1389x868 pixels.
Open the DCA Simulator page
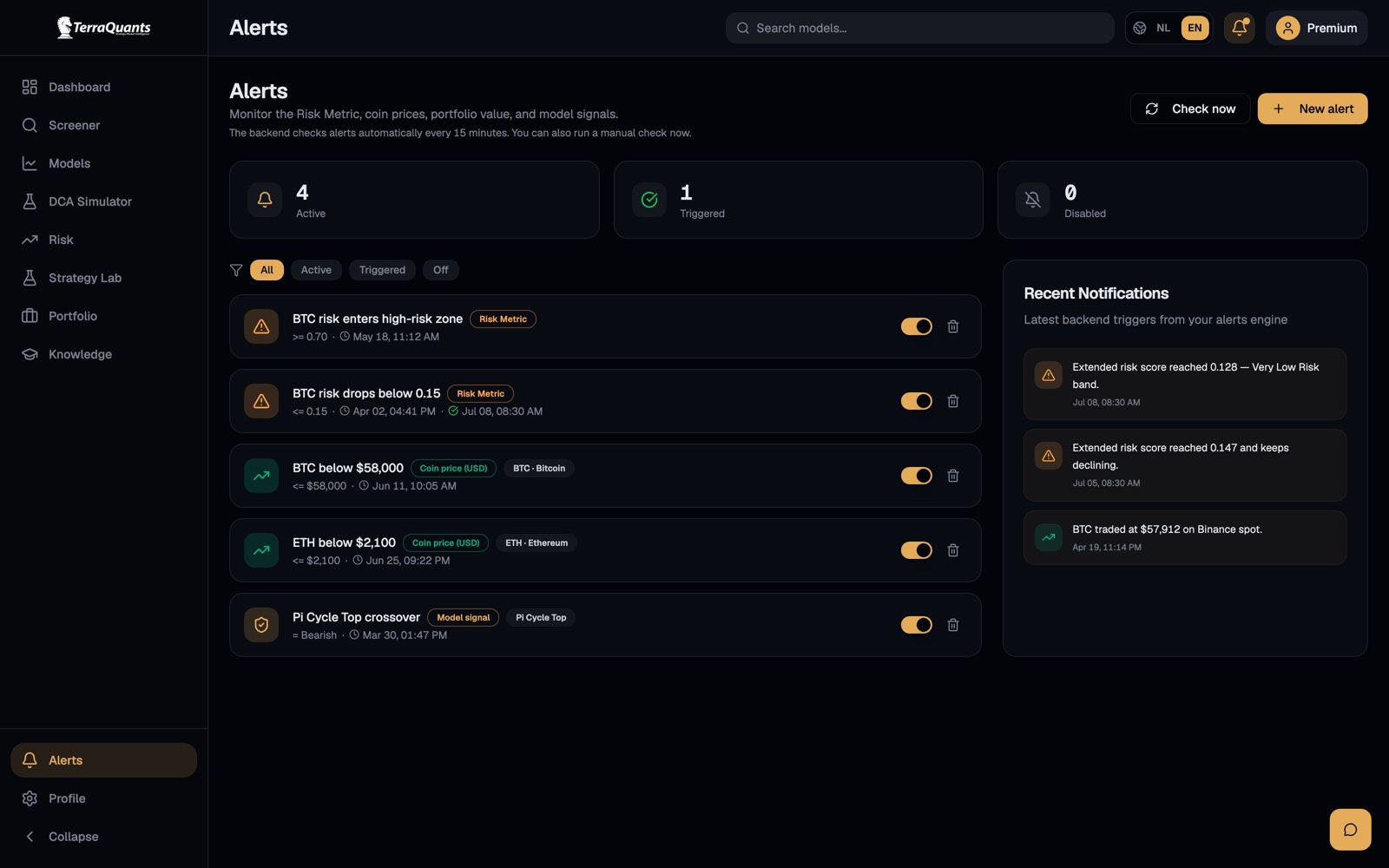(103, 201)
